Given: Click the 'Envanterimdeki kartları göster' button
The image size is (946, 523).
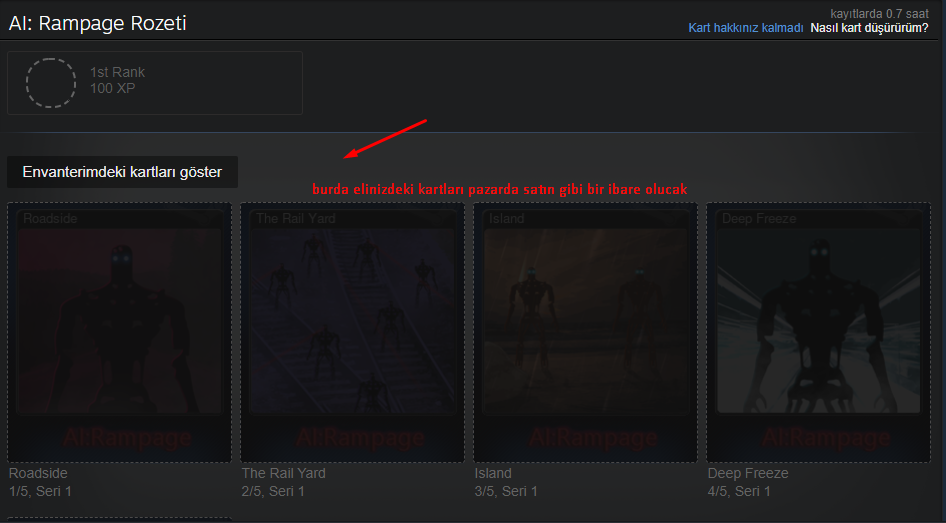Looking at the screenshot, I should coord(122,172).
